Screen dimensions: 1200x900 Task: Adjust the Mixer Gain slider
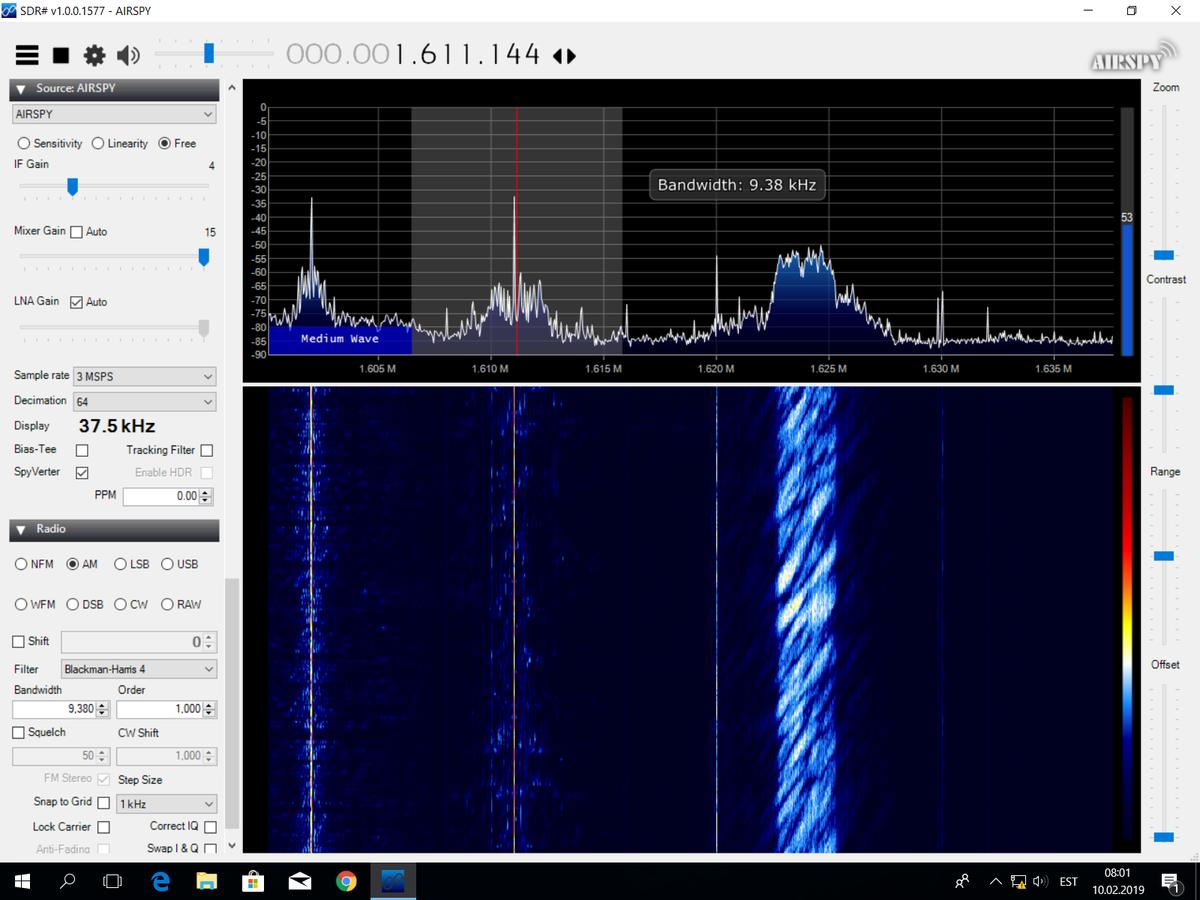(x=203, y=257)
